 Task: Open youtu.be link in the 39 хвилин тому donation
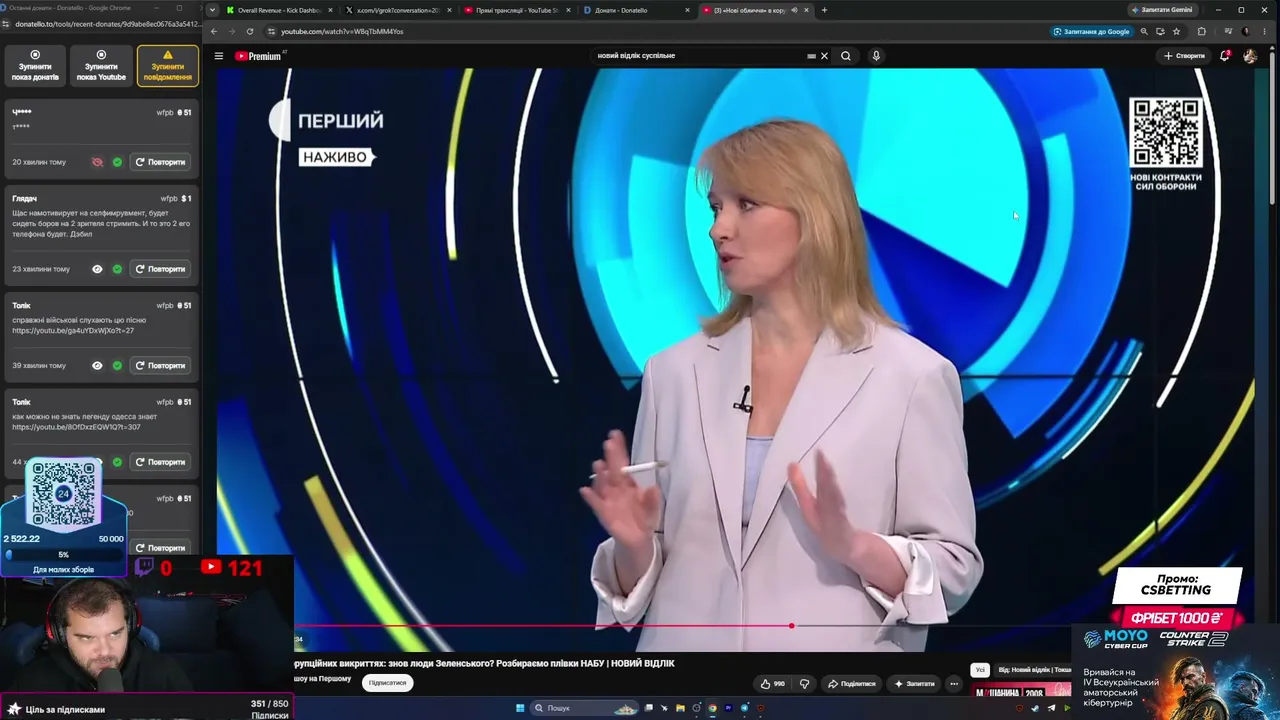[x=73, y=331]
